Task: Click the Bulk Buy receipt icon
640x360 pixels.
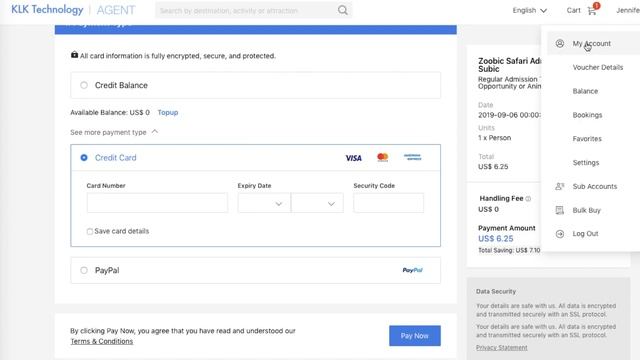Action: tap(560, 210)
